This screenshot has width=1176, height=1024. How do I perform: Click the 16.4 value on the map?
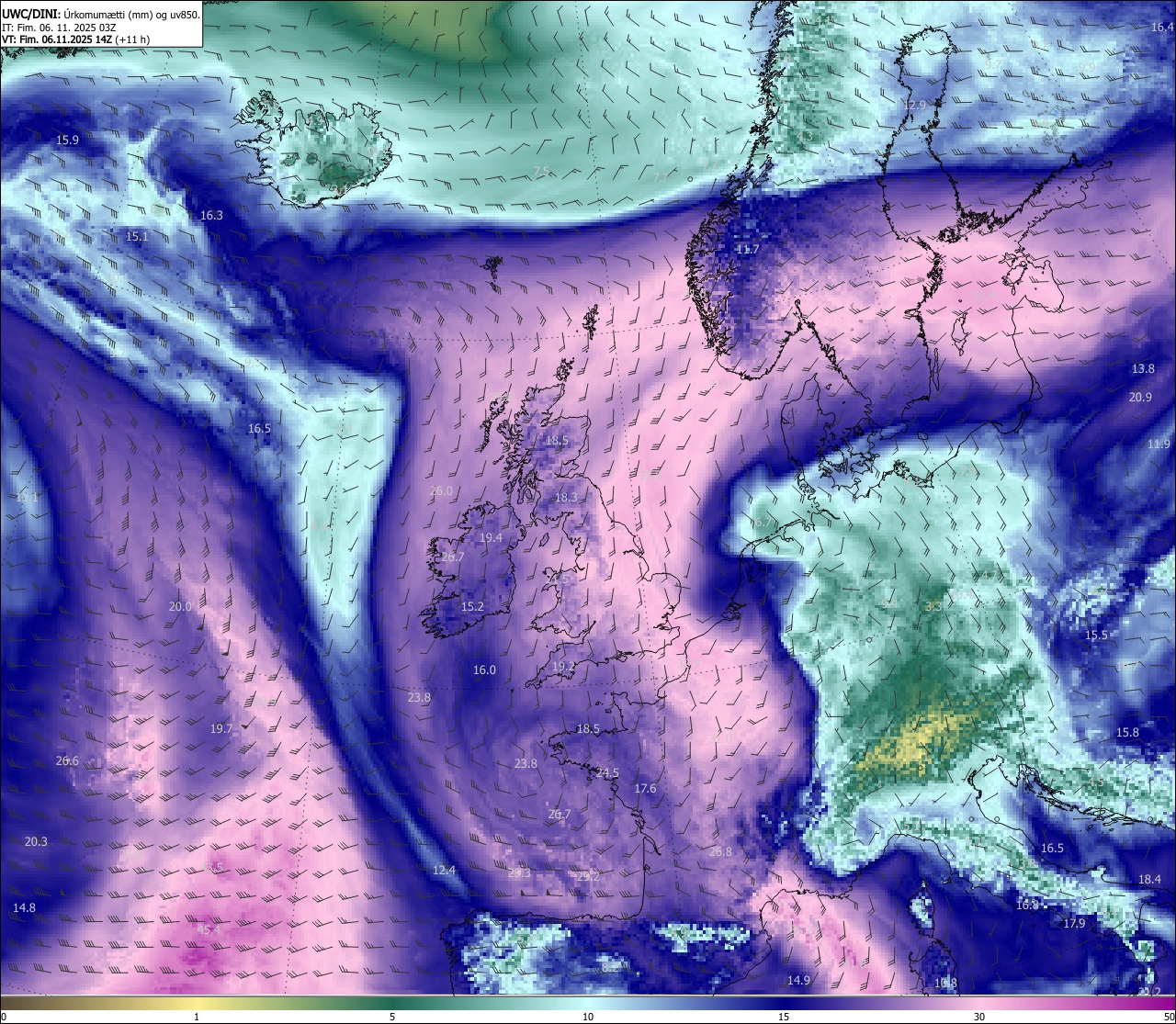1162,28
